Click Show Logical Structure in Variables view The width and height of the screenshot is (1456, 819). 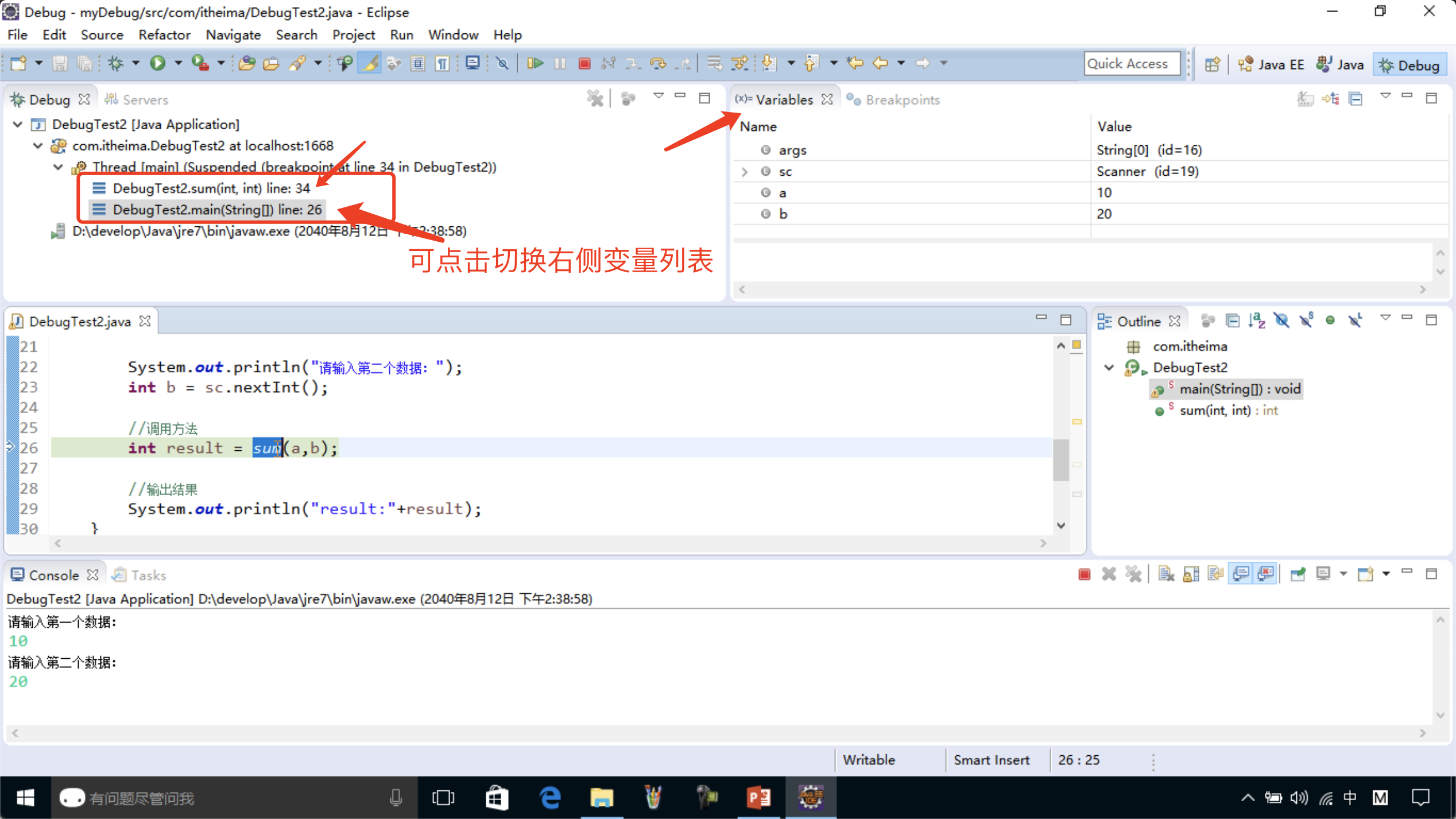(1330, 99)
